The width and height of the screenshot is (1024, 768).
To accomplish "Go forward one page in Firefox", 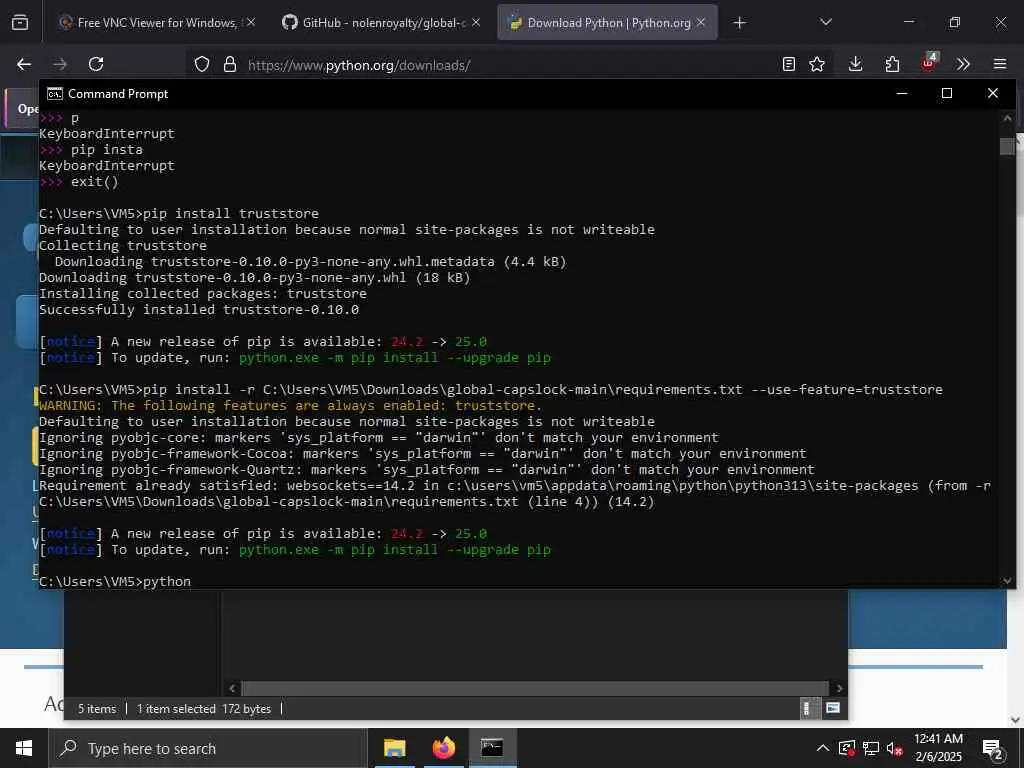I will (60, 64).
